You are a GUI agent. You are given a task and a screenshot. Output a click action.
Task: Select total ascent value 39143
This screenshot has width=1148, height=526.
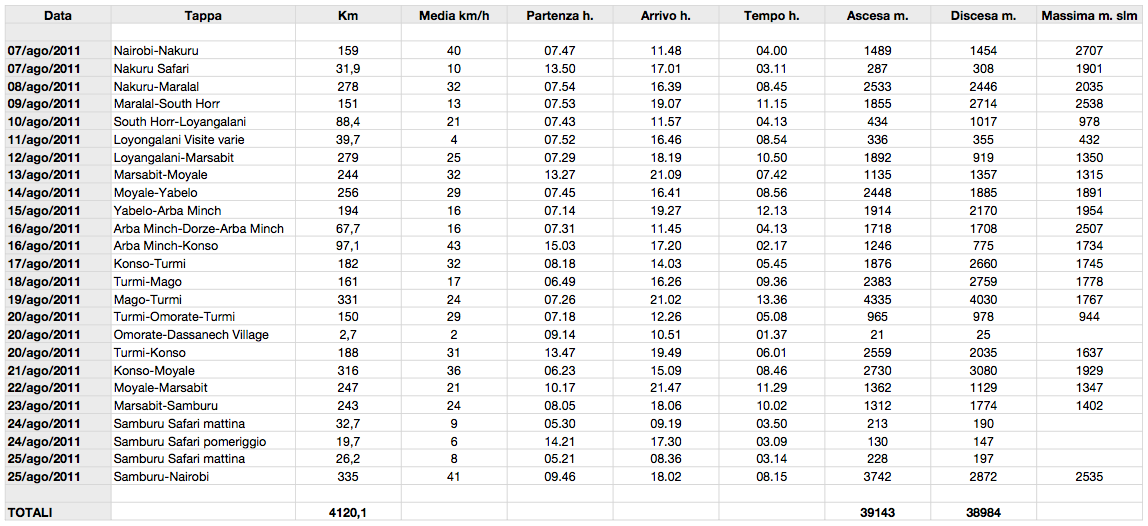877,513
